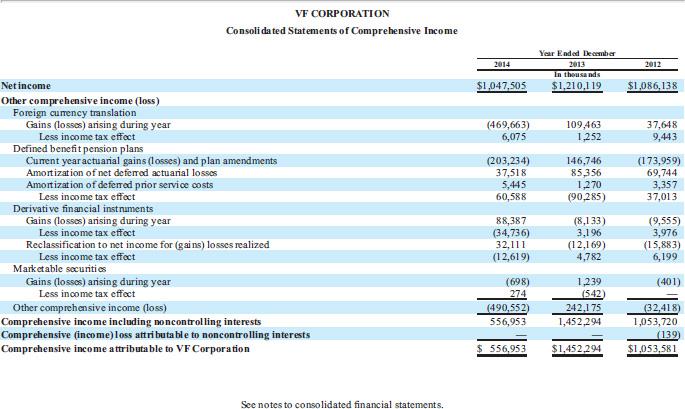Click Comprehensive income attributable to VF Corporation label
685x409 pixels.
click(x=125, y=348)
